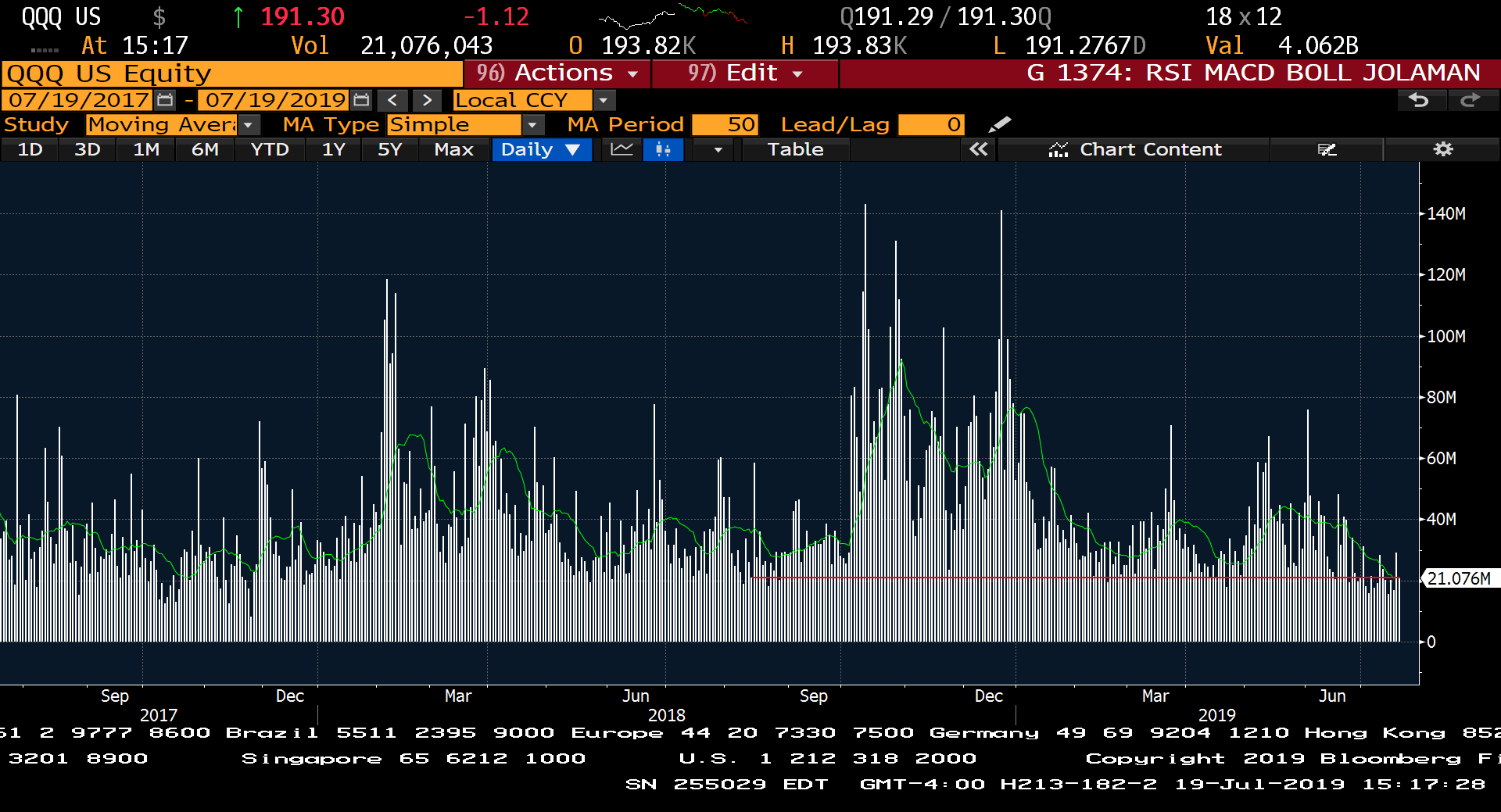This screenshot has height=812, width=1501.
Task: Select the 1M range tab
Action: pos(146,149)
